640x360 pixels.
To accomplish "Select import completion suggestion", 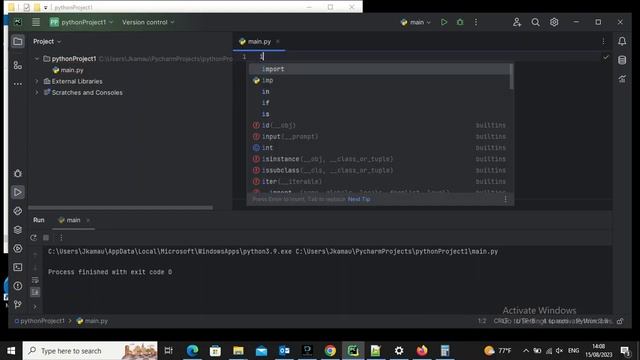I will pyautogui.click(x=379, y=69).
